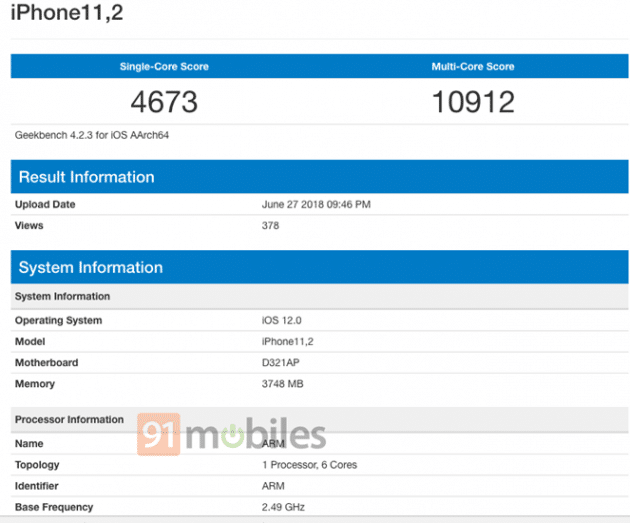Select the Multi-Core Score header
This screenshot has height=523, width=630.
[x=474, y=67]
